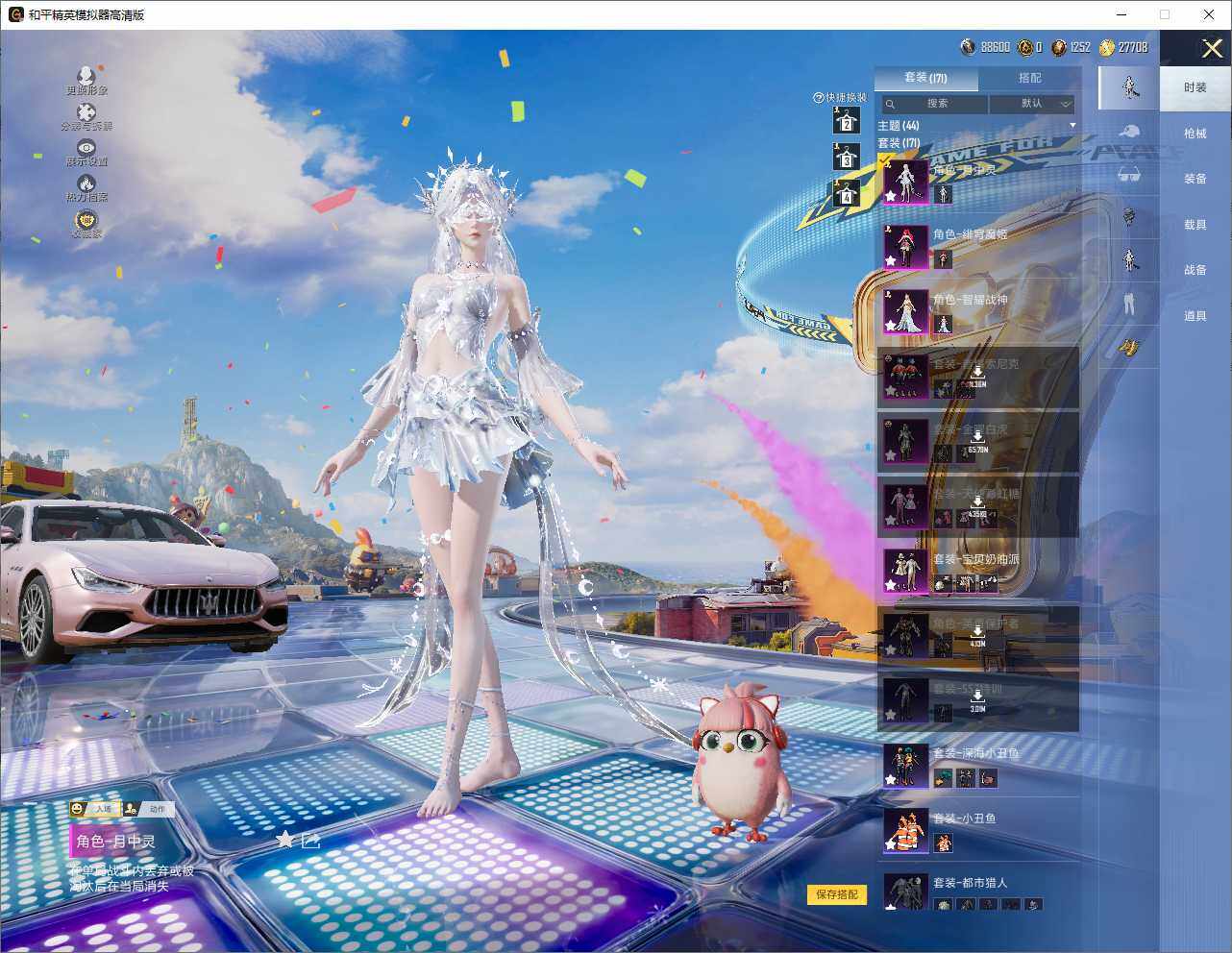The image size is (1232, 953).
Task: Open the 分解与拆解 icon
Action: click(86, 112)
